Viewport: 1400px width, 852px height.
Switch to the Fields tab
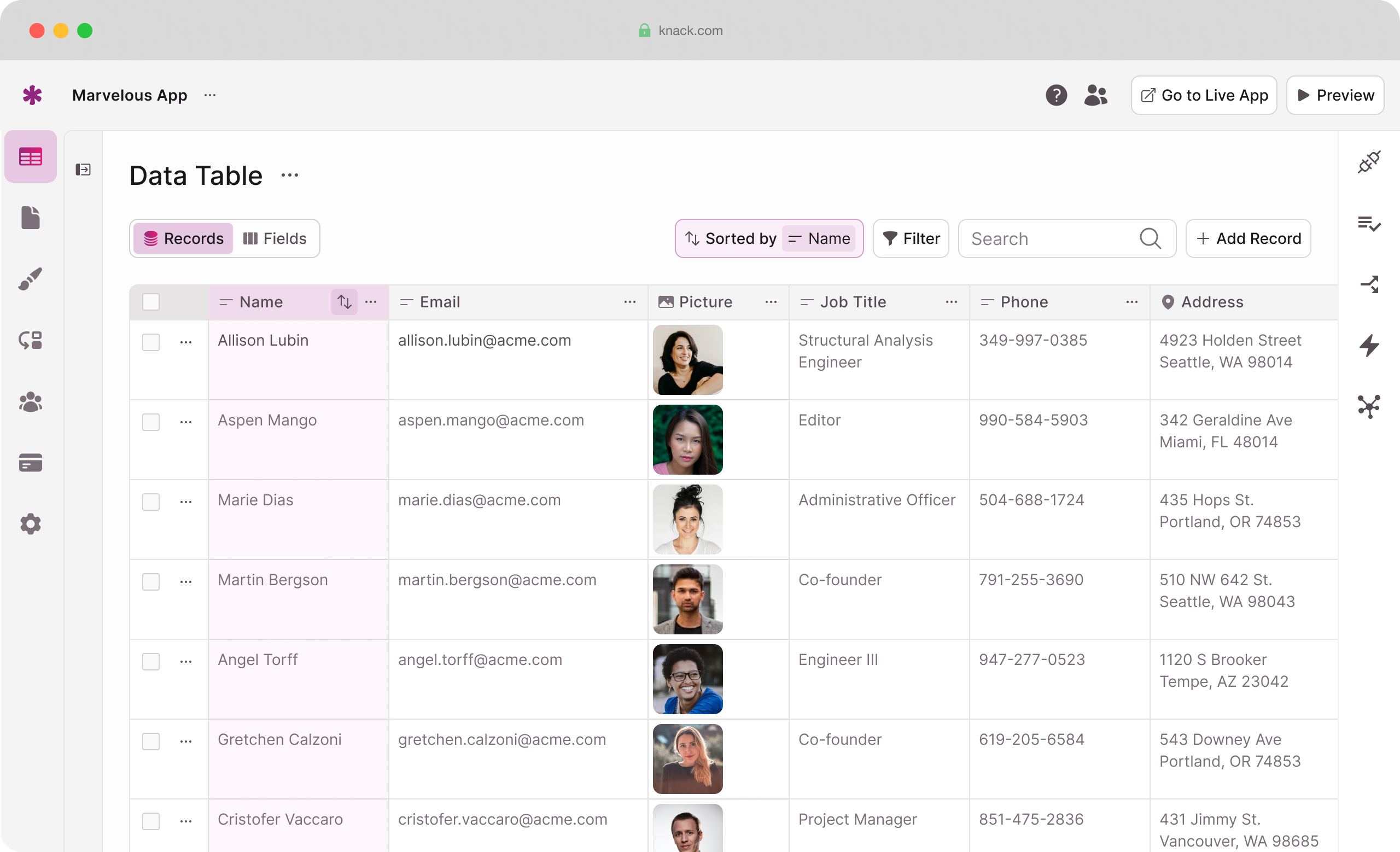click(275, 238)
